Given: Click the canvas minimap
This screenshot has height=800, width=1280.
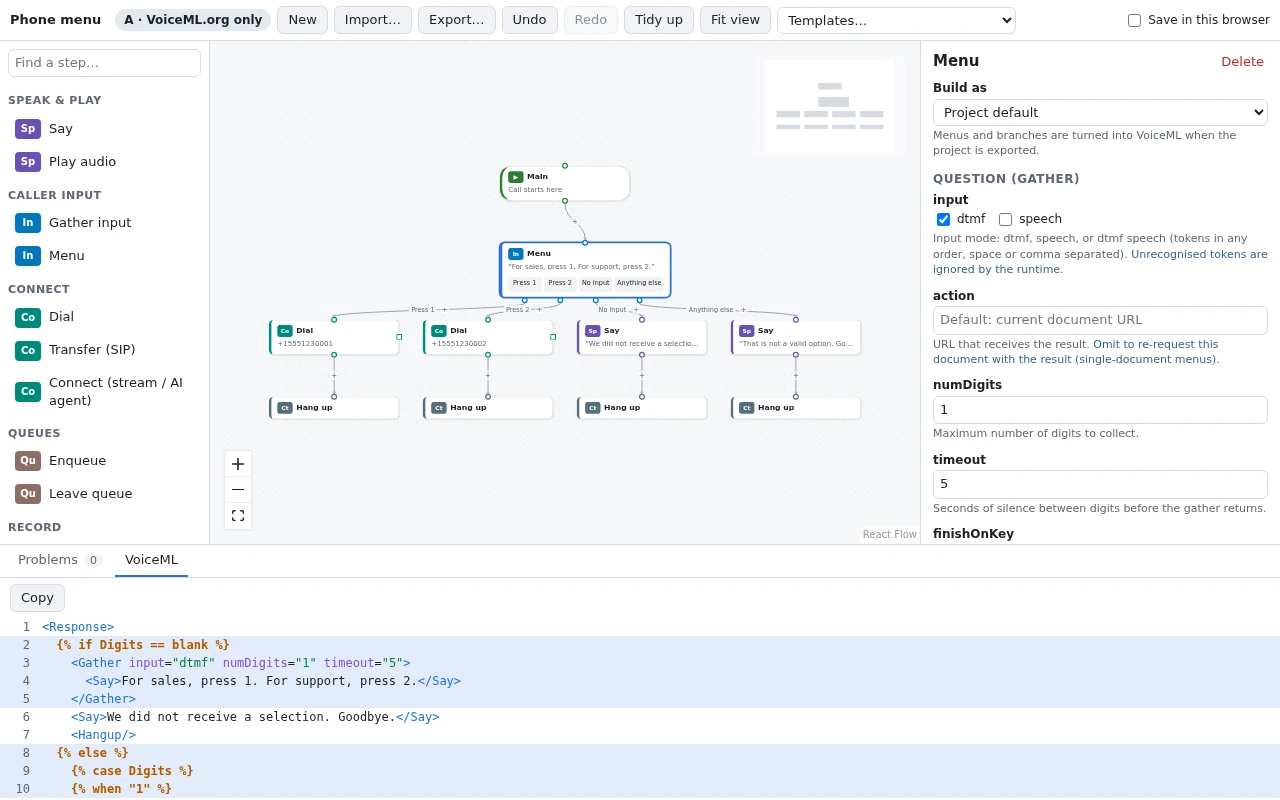Looking at the screenshot, I should point(830,106).
